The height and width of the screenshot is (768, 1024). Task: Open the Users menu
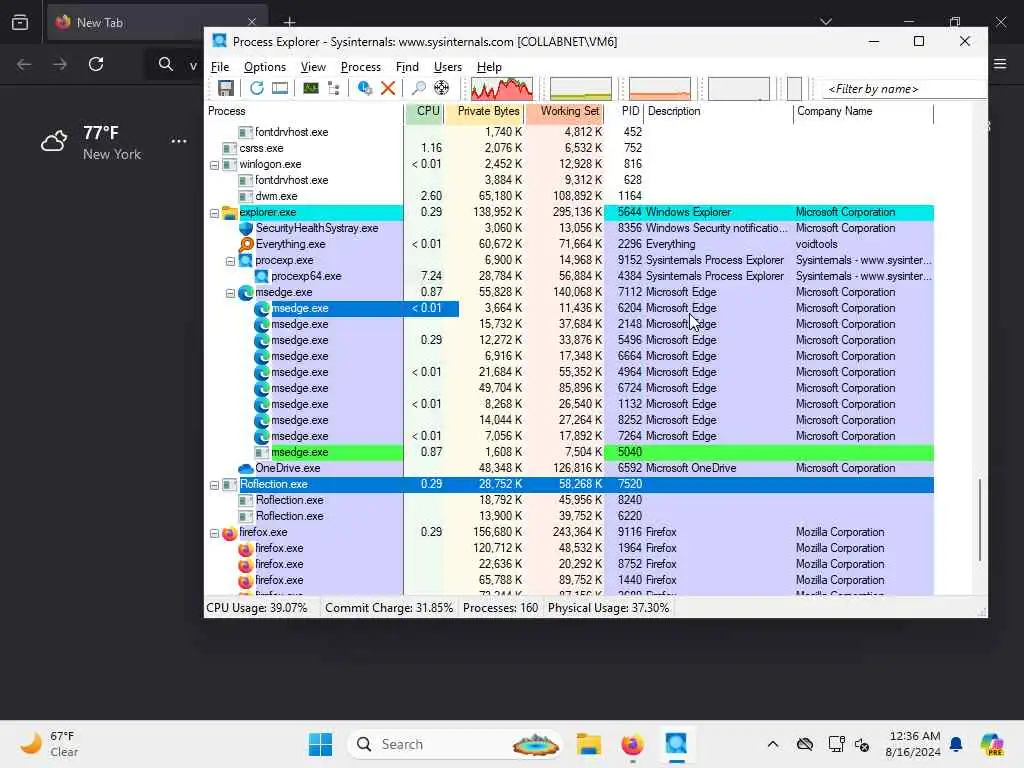(447, 67)
